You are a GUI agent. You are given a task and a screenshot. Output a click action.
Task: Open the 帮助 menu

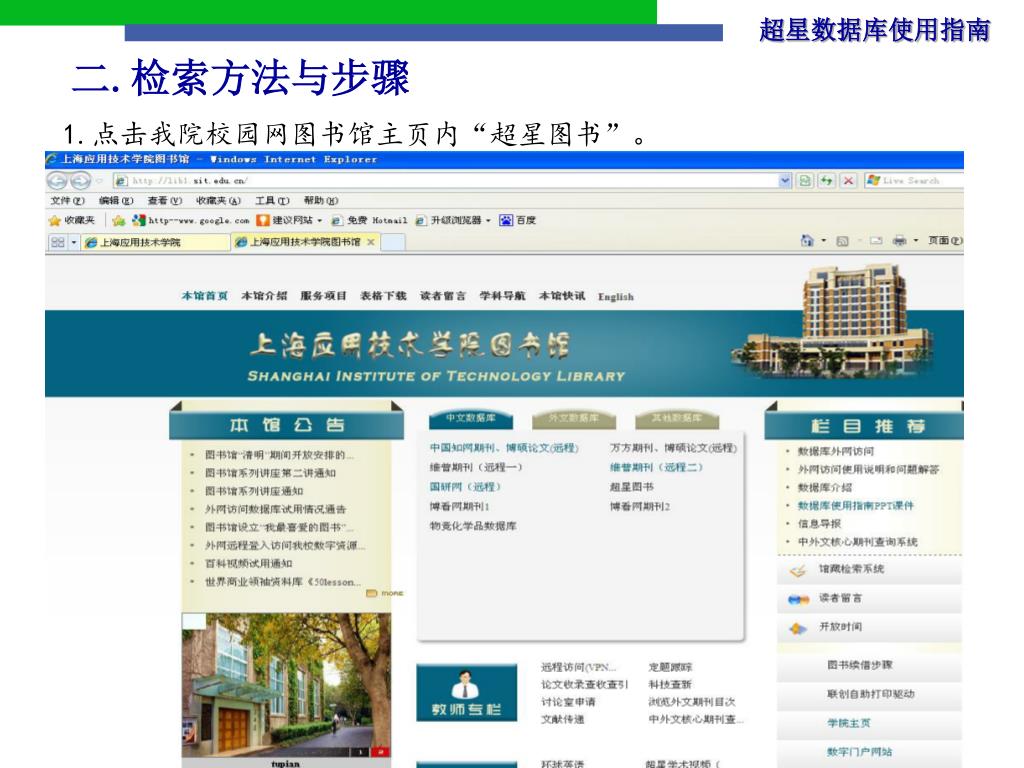[x=321, y=200]
